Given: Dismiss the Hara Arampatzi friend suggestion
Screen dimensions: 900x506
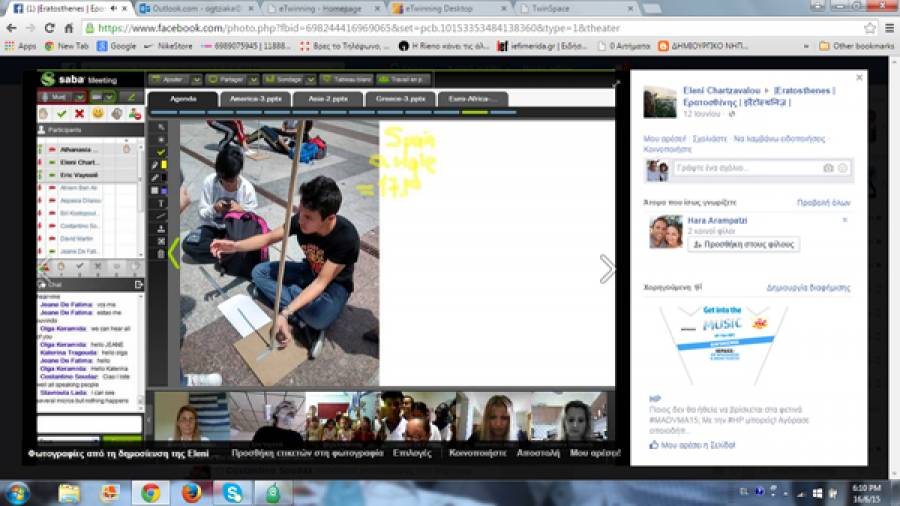Looking at the screenshot, I should 845,219.
